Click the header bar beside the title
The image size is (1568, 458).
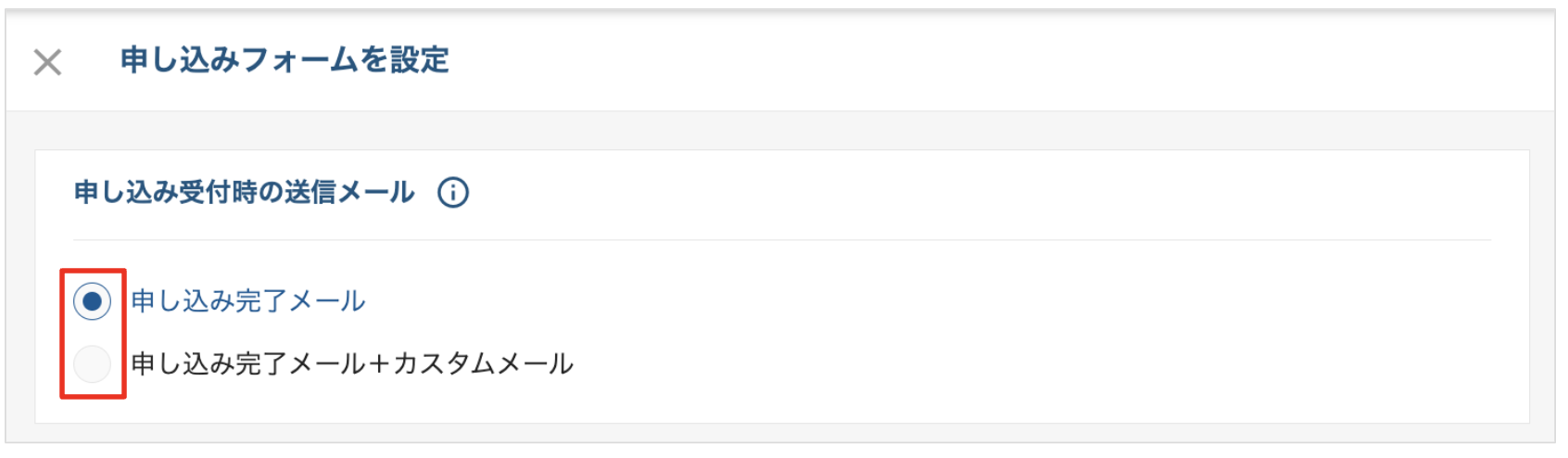pos(927,61)
